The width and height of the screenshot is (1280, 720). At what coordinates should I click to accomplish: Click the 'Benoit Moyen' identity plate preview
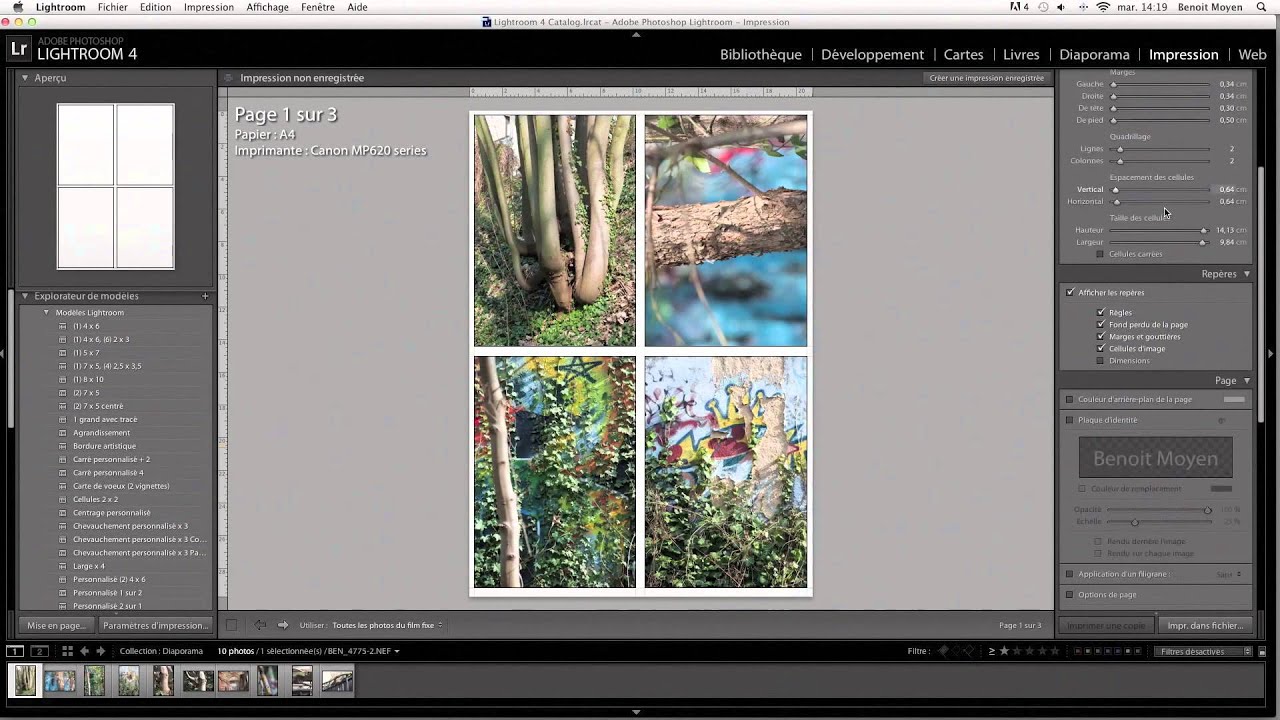click(1155, 458)
